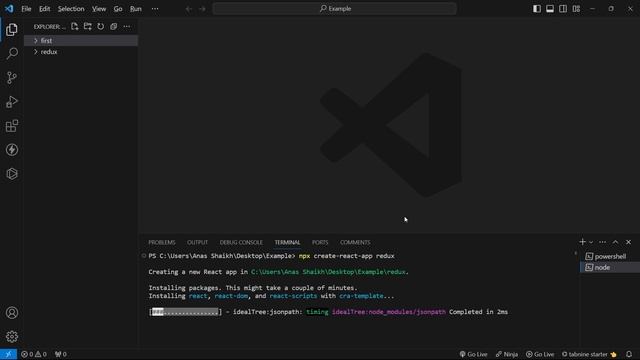Open the File menu
Image resolution: width=640 pixels, height=360 pixels.
point(26,9)
